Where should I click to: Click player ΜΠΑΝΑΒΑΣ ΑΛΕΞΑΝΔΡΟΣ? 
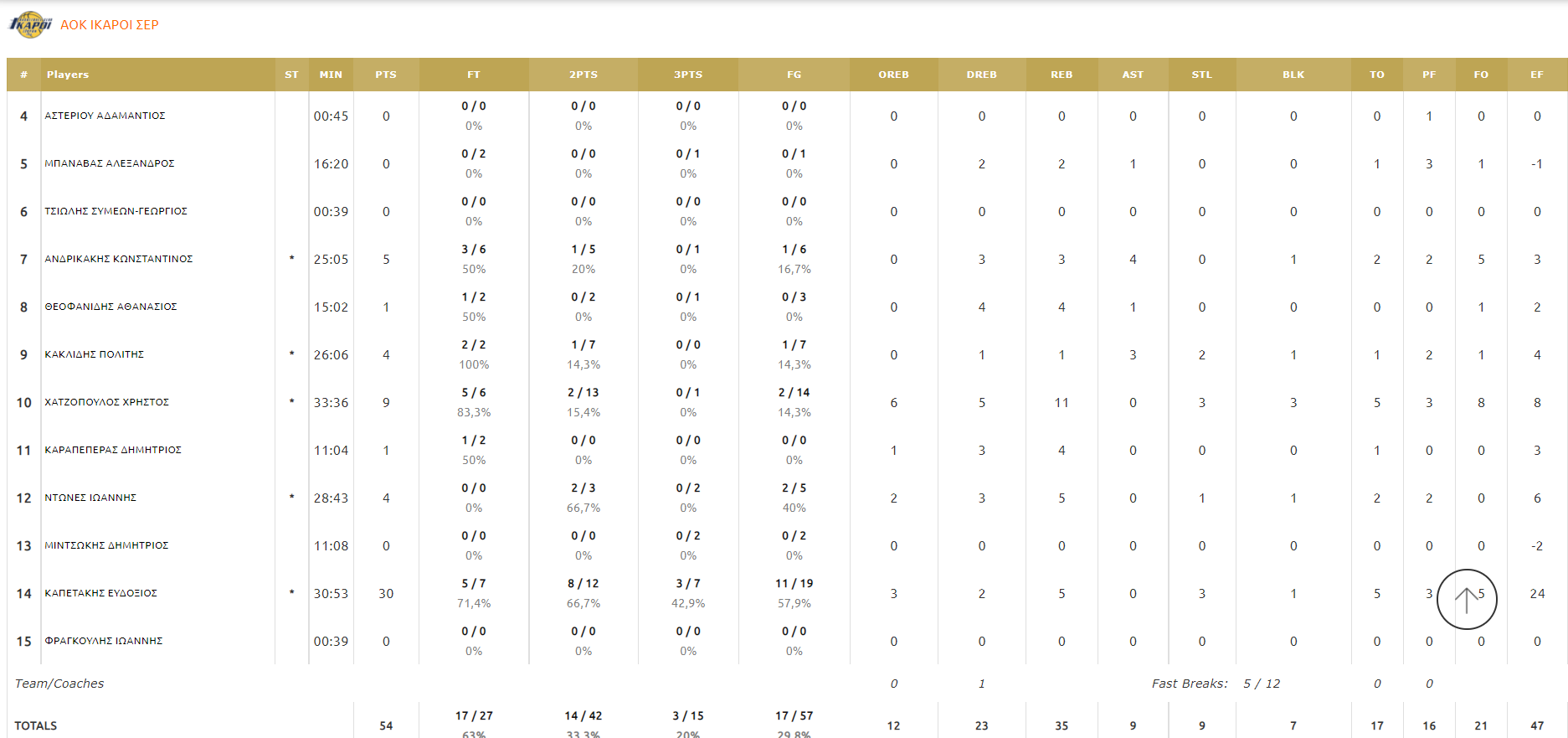110,163
